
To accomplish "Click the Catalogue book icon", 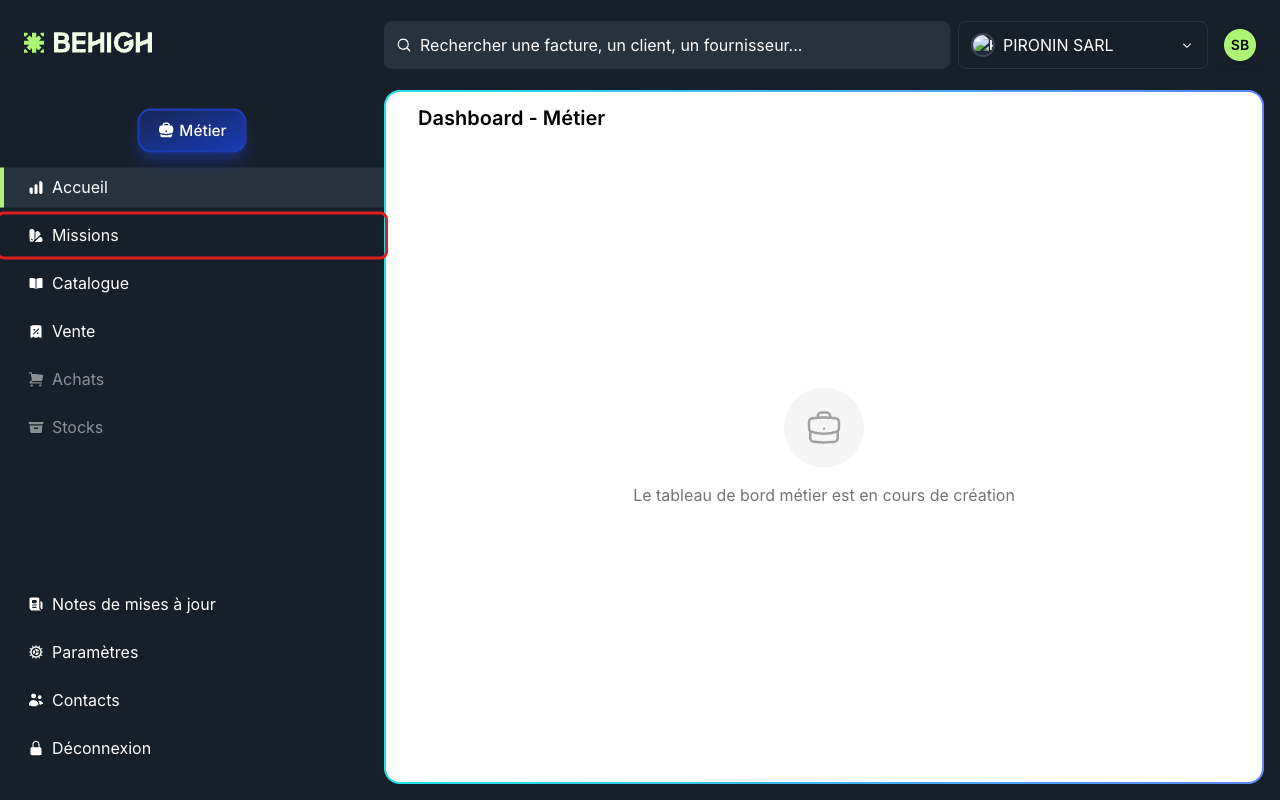I will (x=36, y=283).
